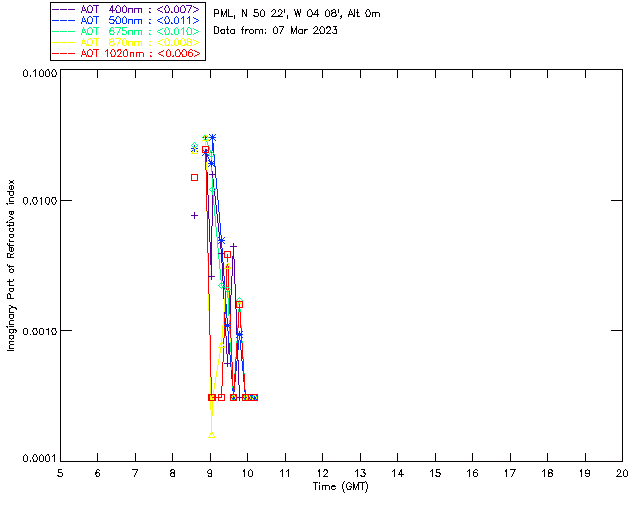Click the AOT 400nm purple legend entry
Viewport: 640px width, 512px height.
[x=130, y=9]
